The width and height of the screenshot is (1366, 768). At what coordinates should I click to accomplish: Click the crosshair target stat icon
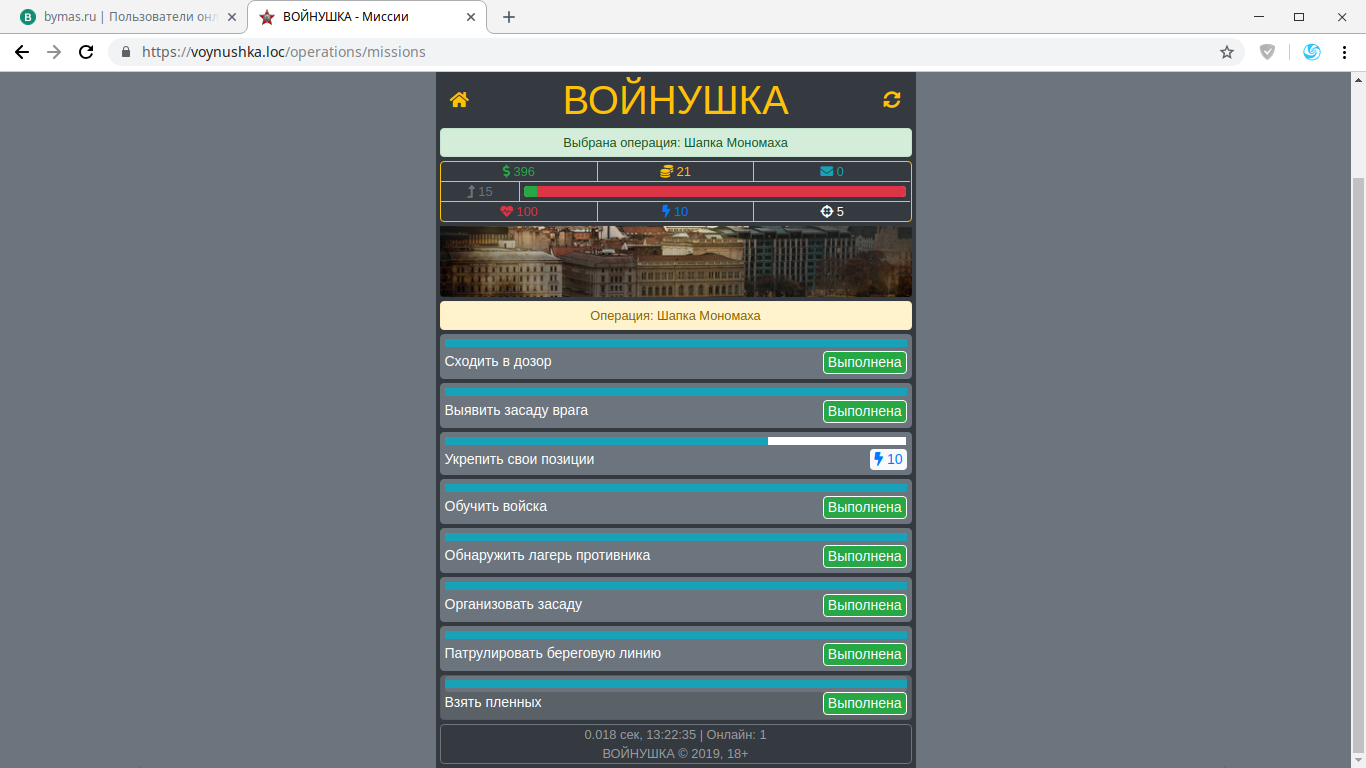point(831,211)
